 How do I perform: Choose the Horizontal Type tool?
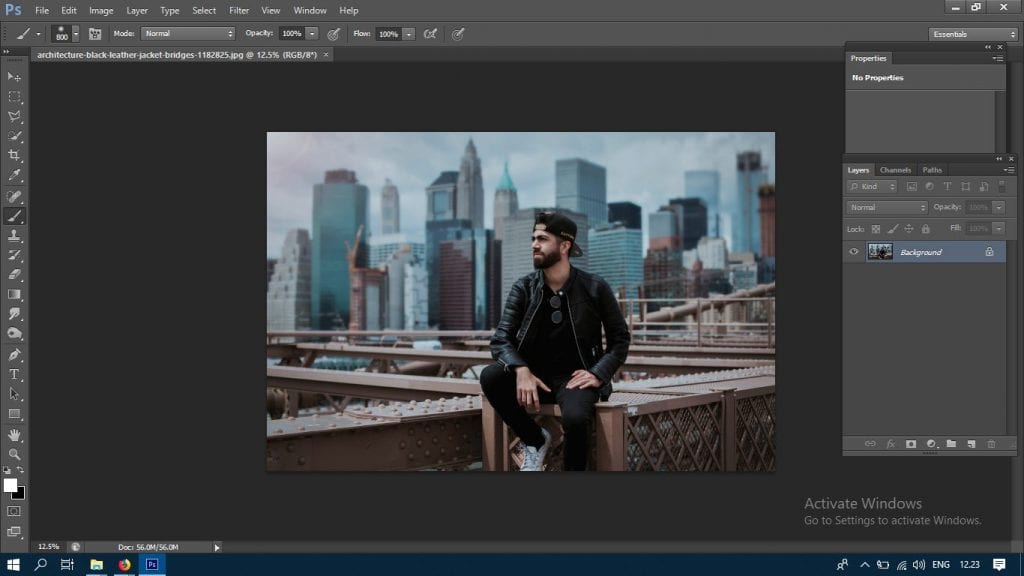click(x=14, y=374)
